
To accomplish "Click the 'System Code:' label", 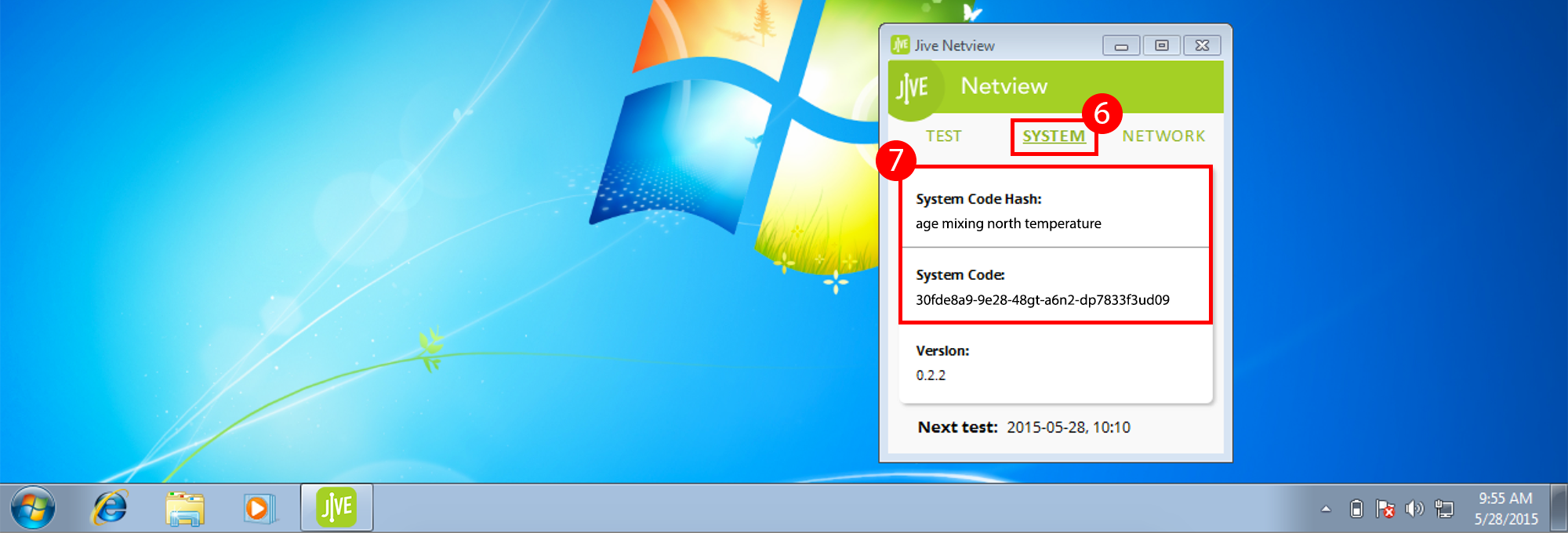I will [x=960, y=275].
